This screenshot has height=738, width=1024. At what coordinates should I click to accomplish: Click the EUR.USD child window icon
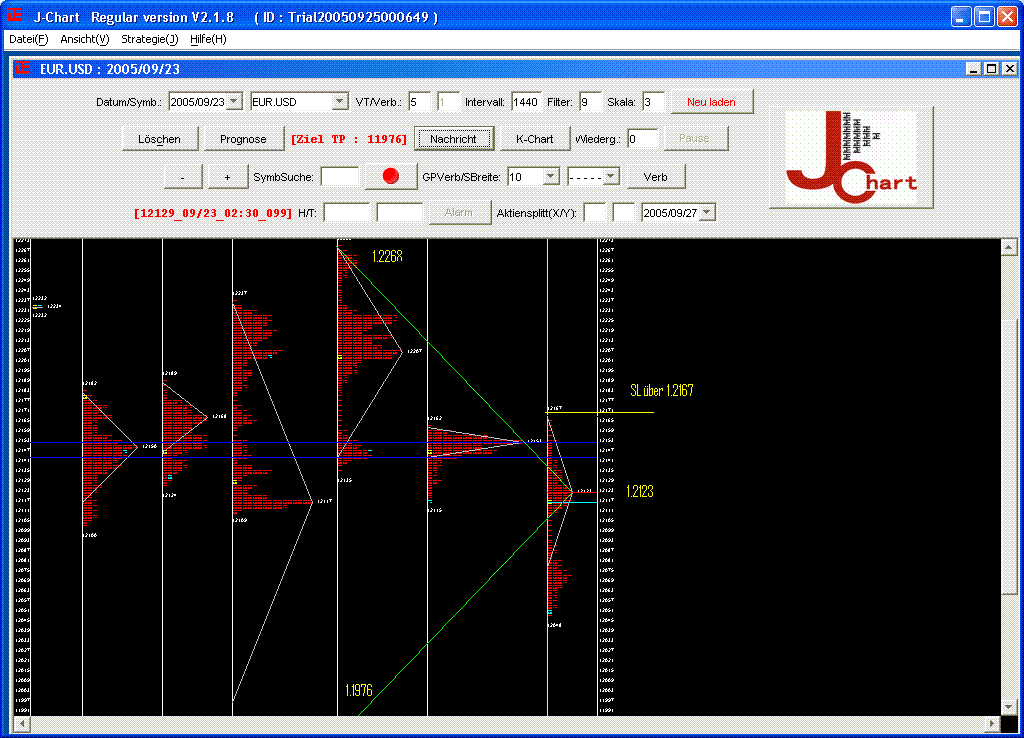pyautogui.click(x=22, y=69)
